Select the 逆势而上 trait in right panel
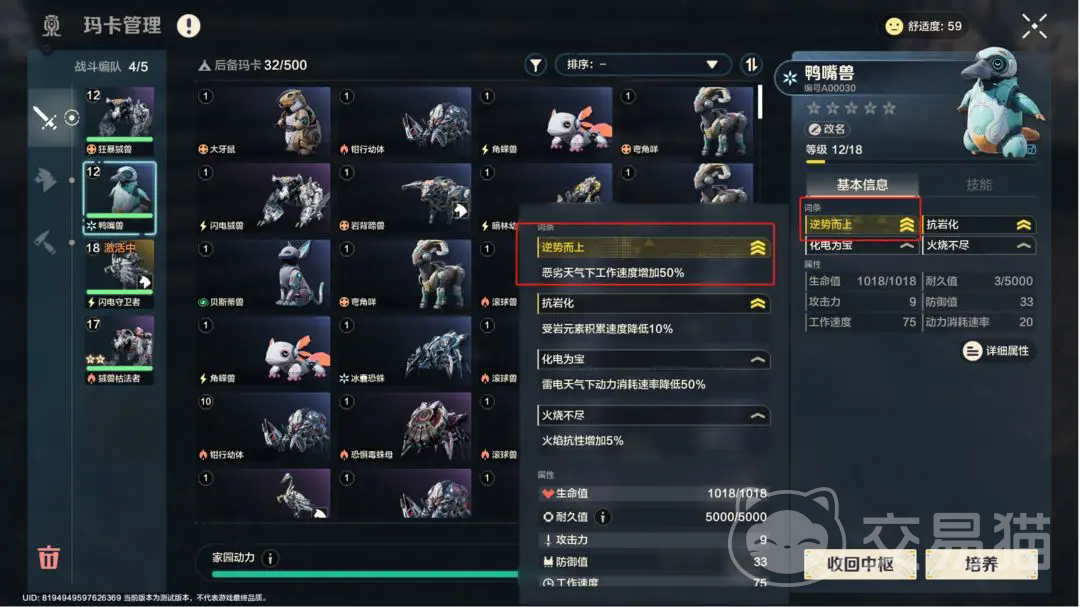Screen dimensions: 1080x607 [861, 225]
